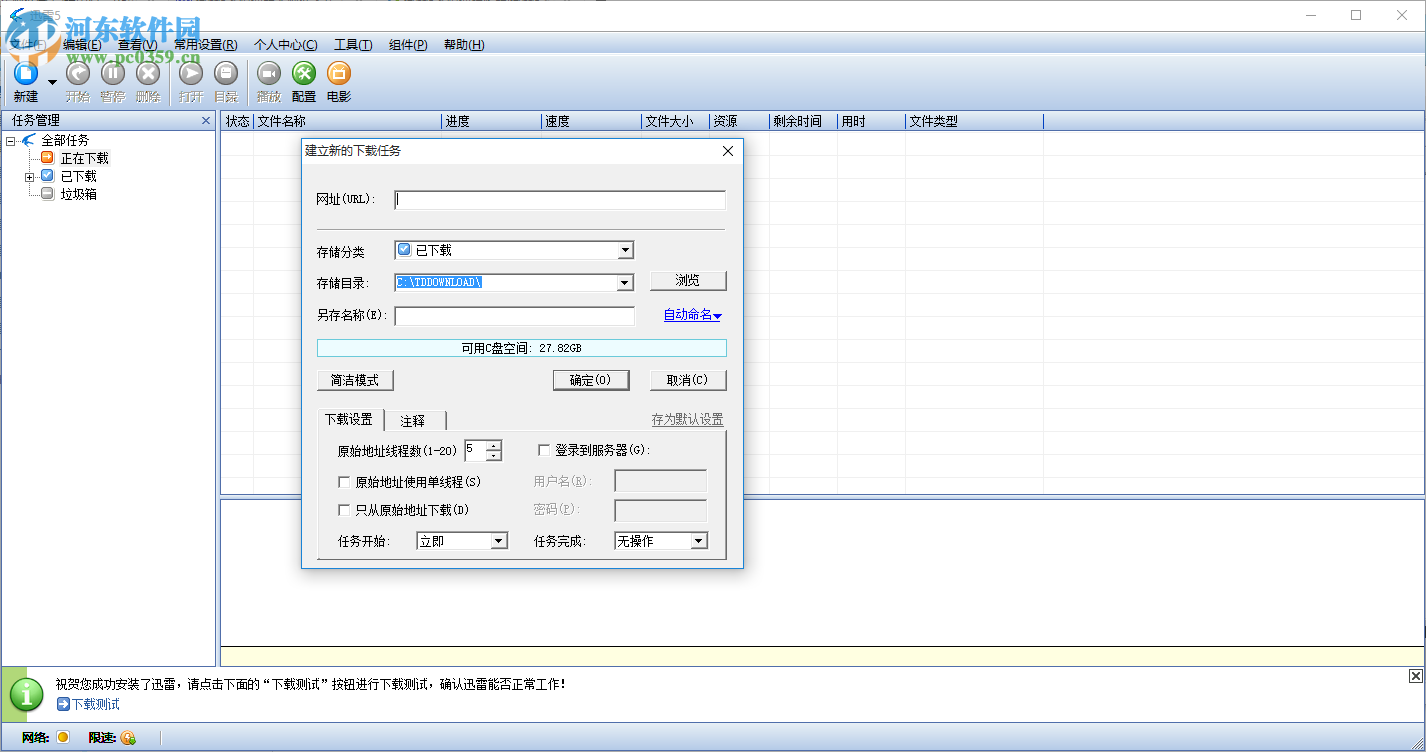This screenshot has height=752, width=1426.
Task: Click the 目录 directory toolbar icon
Action: pyautogui.click(x=226, y=73)
